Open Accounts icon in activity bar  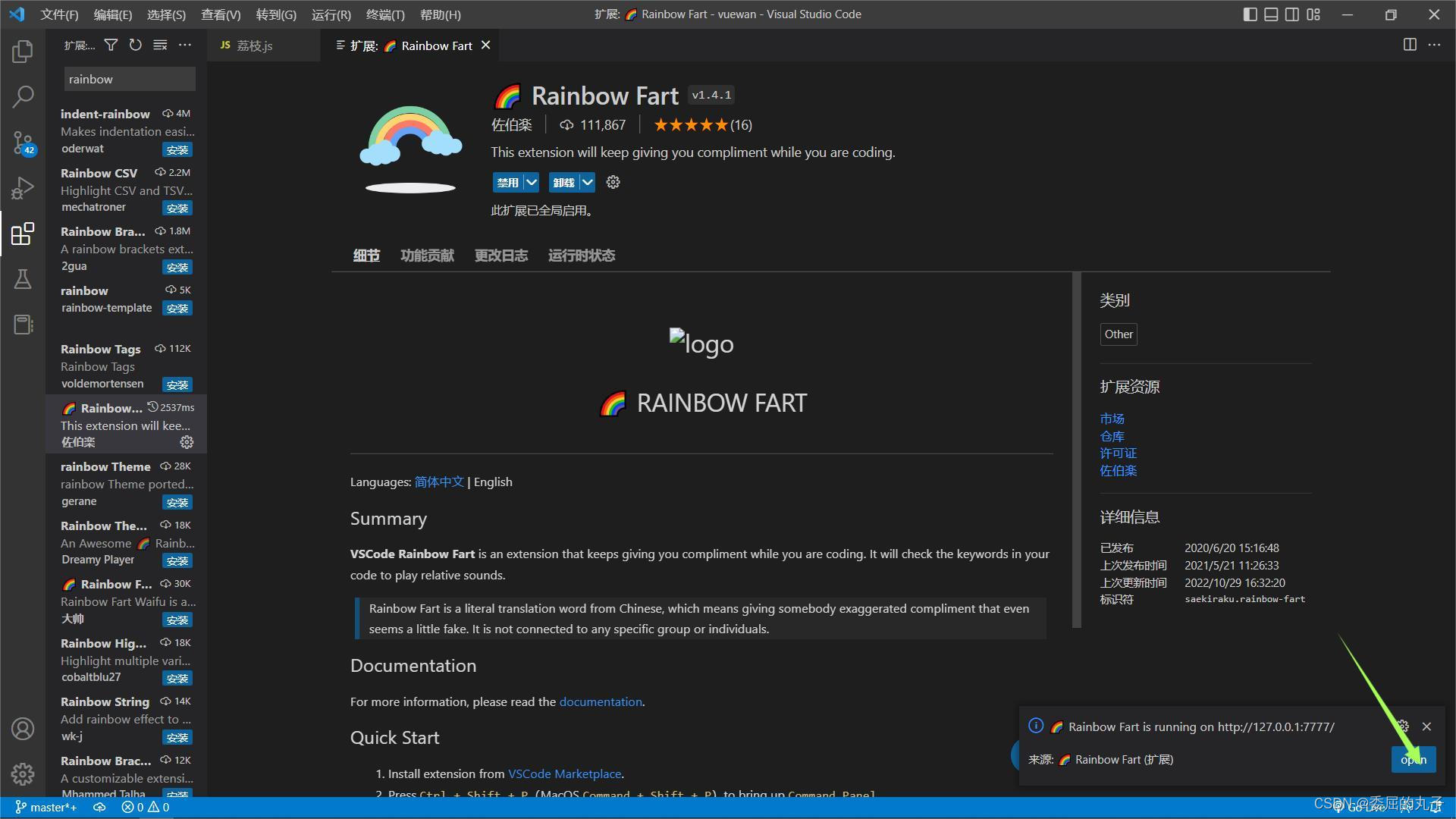pyautogui.click(x=23, y=729)
